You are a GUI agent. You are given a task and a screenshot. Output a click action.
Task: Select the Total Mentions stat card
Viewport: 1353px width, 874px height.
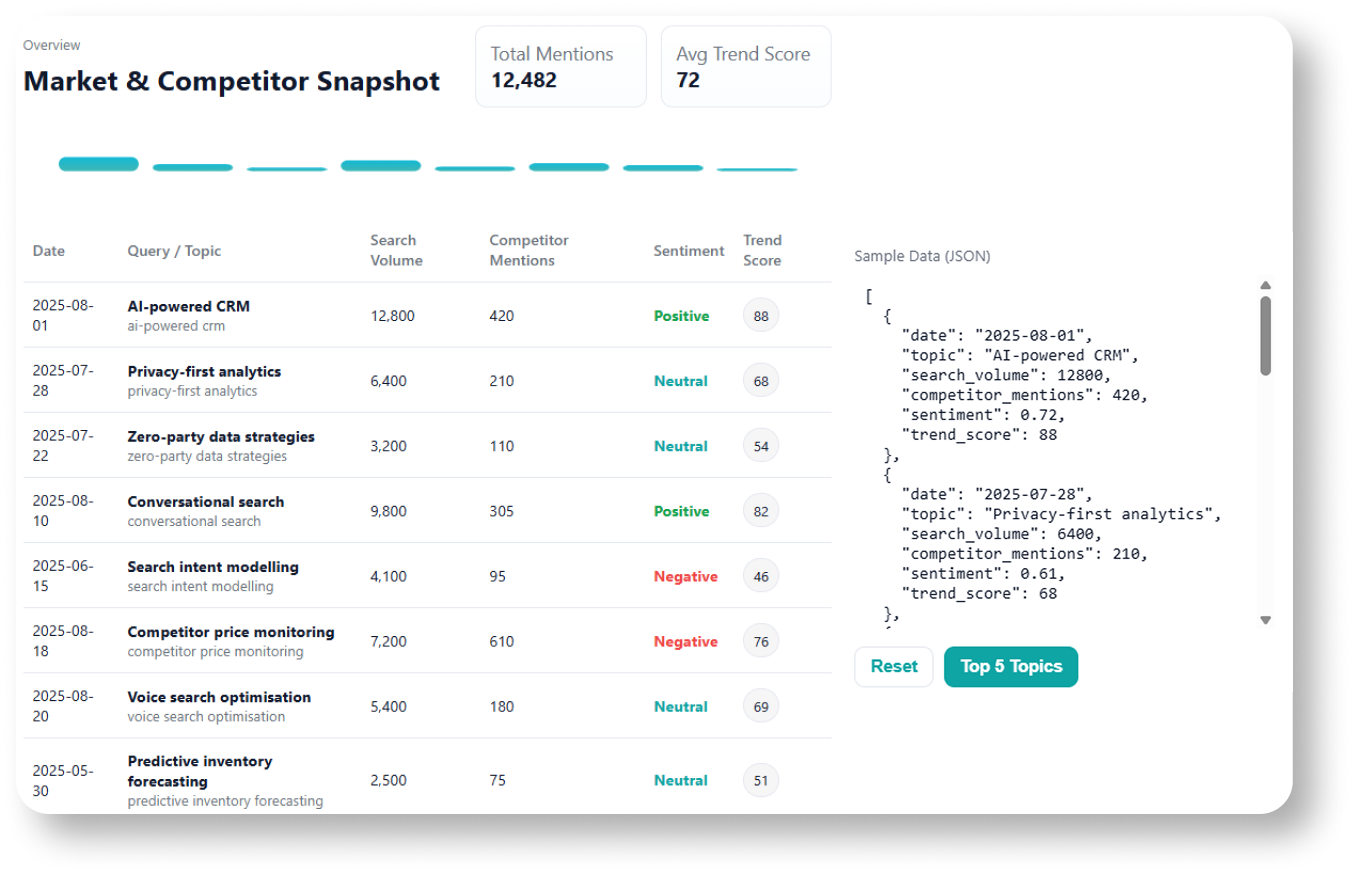560,66
